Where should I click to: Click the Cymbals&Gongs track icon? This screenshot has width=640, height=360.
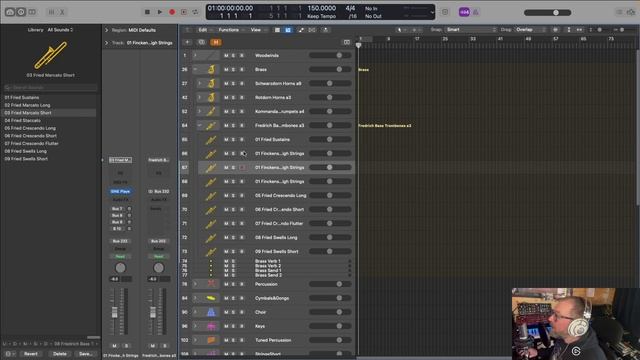pos(211,298)
